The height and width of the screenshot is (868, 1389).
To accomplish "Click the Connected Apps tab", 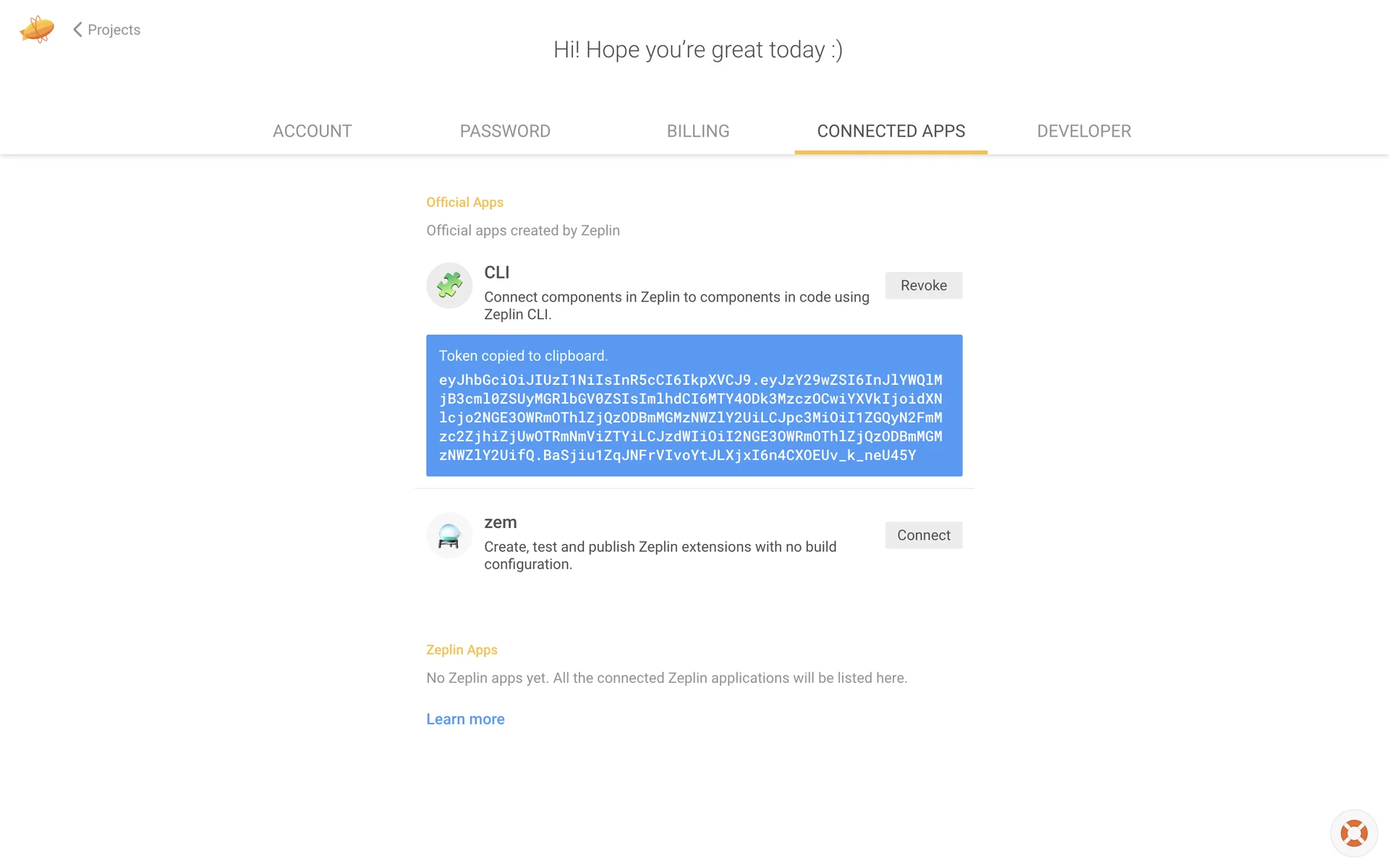I will (x=891, y=131).
